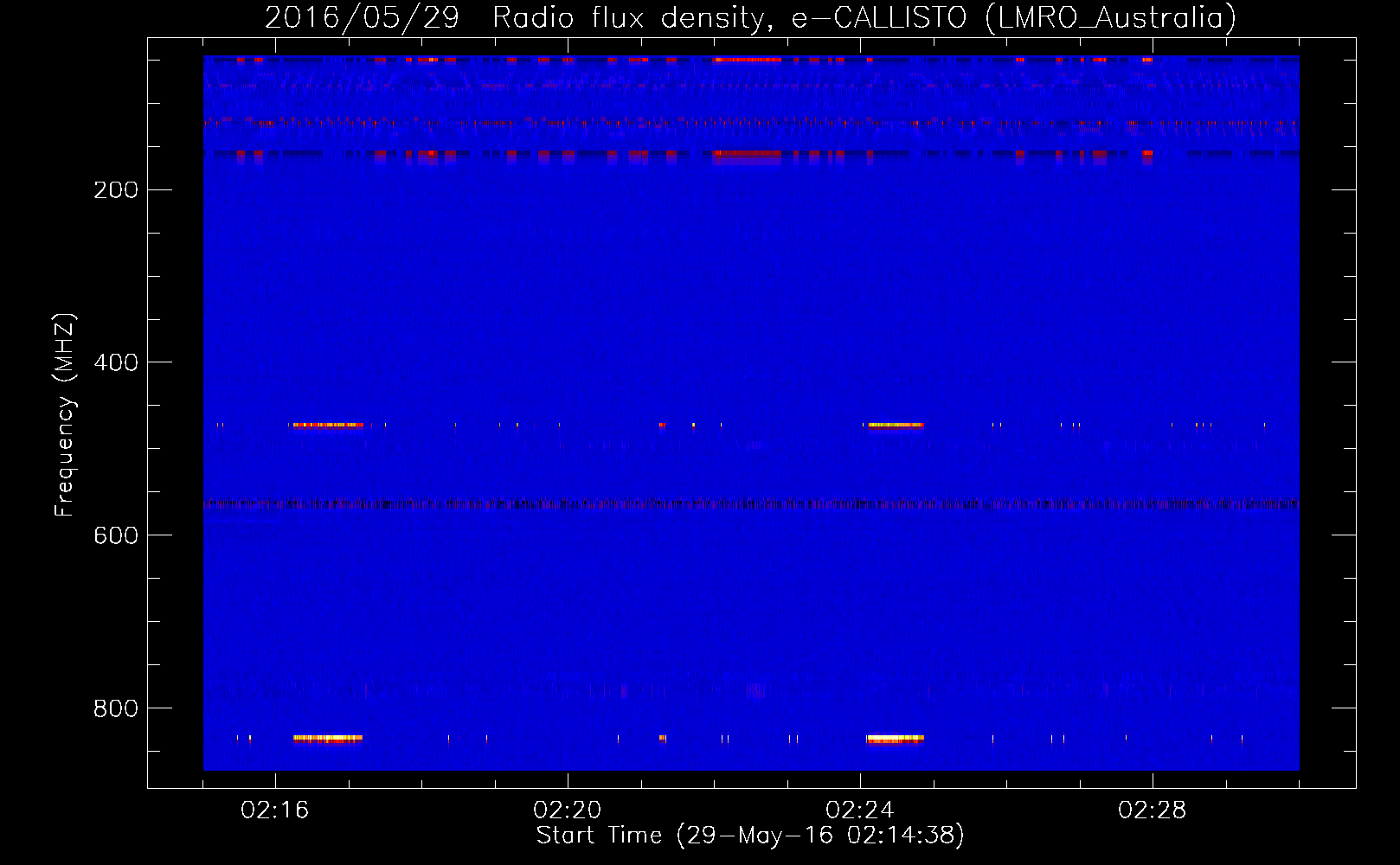Click the red interference band near 160 MHz at 02:22

point(748,157)
